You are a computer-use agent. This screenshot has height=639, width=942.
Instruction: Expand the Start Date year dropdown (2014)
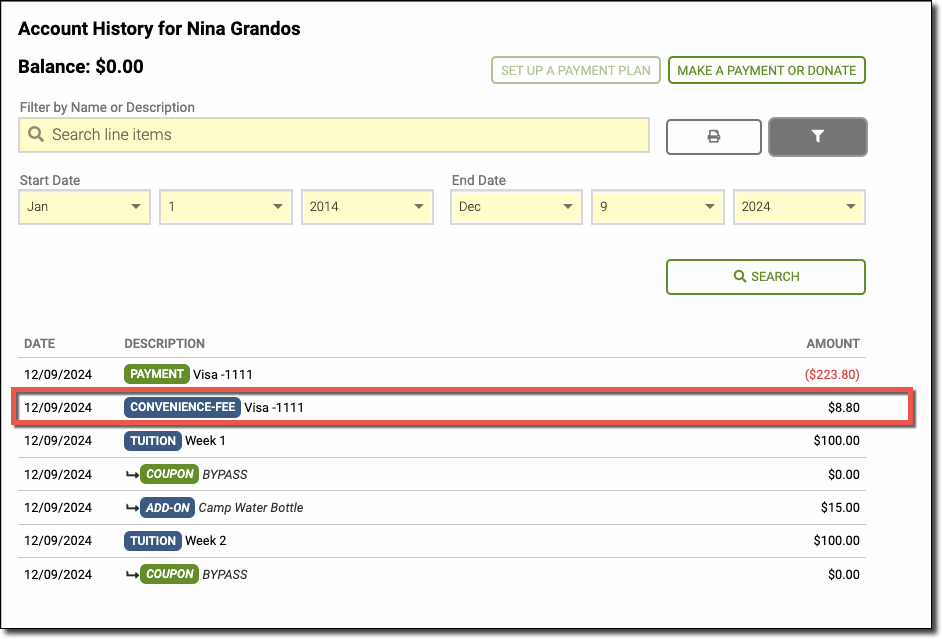click(x=367, y=207)
